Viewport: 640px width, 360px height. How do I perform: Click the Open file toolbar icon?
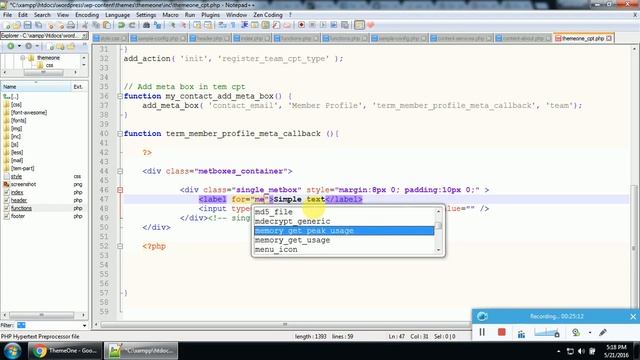[16, 25]
